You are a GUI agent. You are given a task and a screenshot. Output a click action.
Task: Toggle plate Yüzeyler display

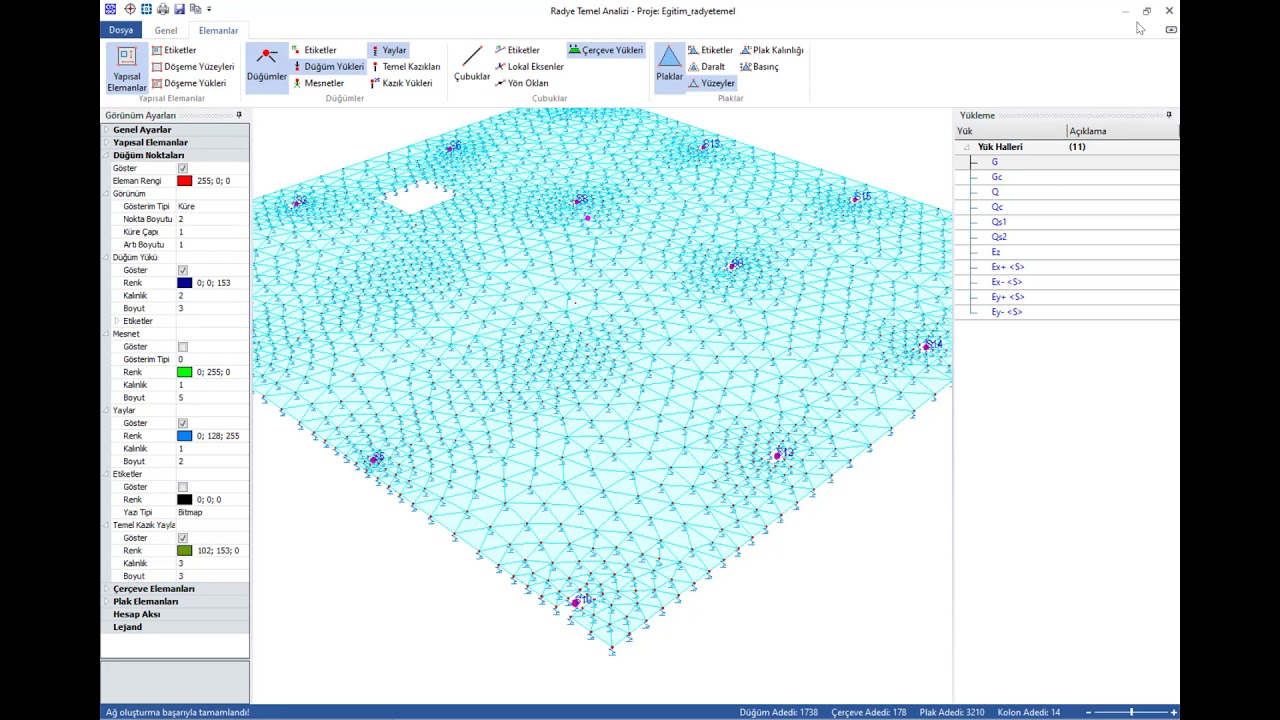click(711, 83)
